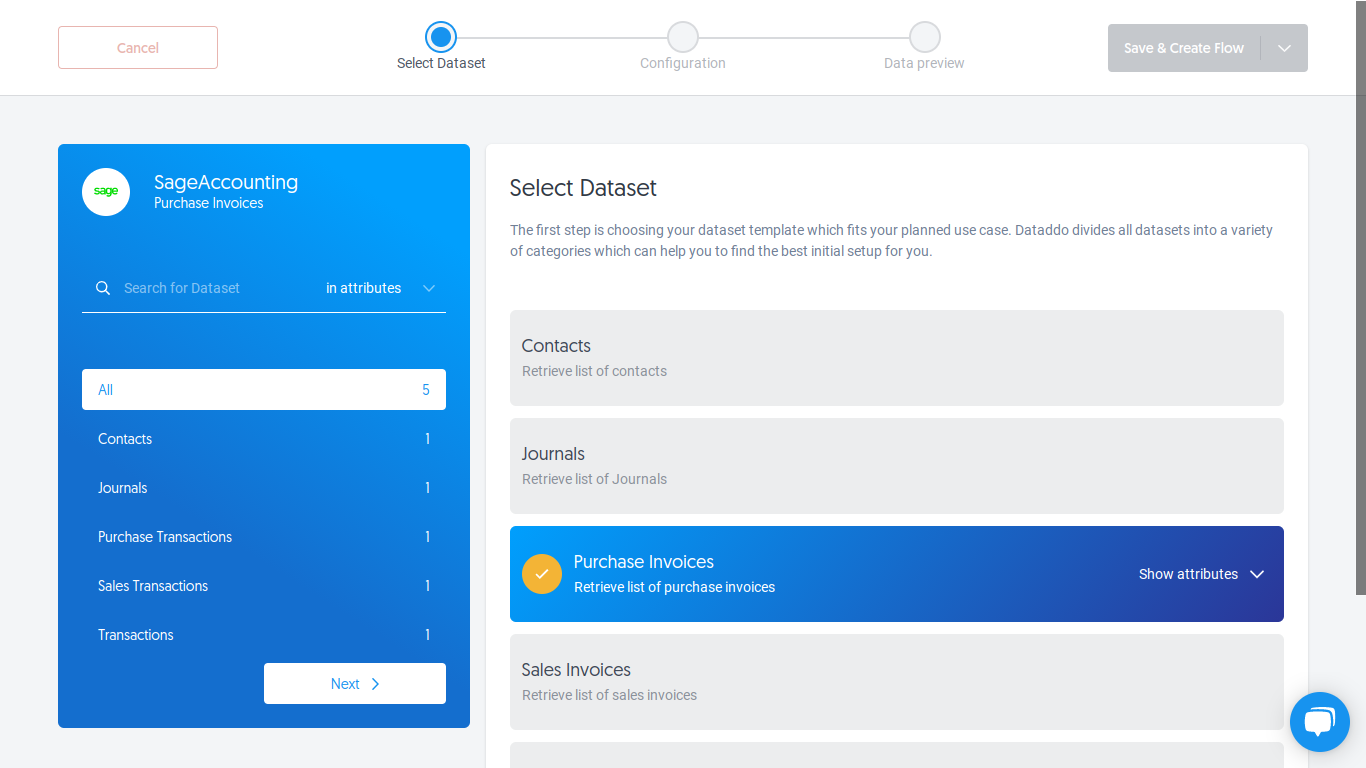The width and height of the screenshot is (1366, 768).
Task: Click the count 5 beside All
Action: tap(426, 390)
